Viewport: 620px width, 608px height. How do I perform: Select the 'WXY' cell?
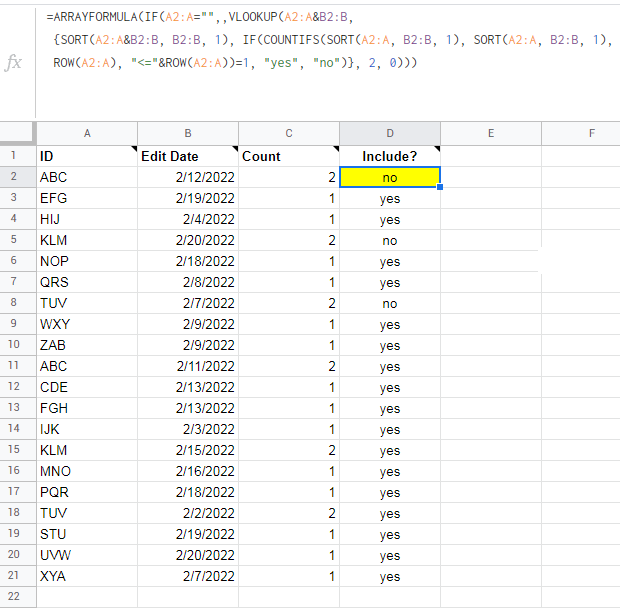point(87,324)
